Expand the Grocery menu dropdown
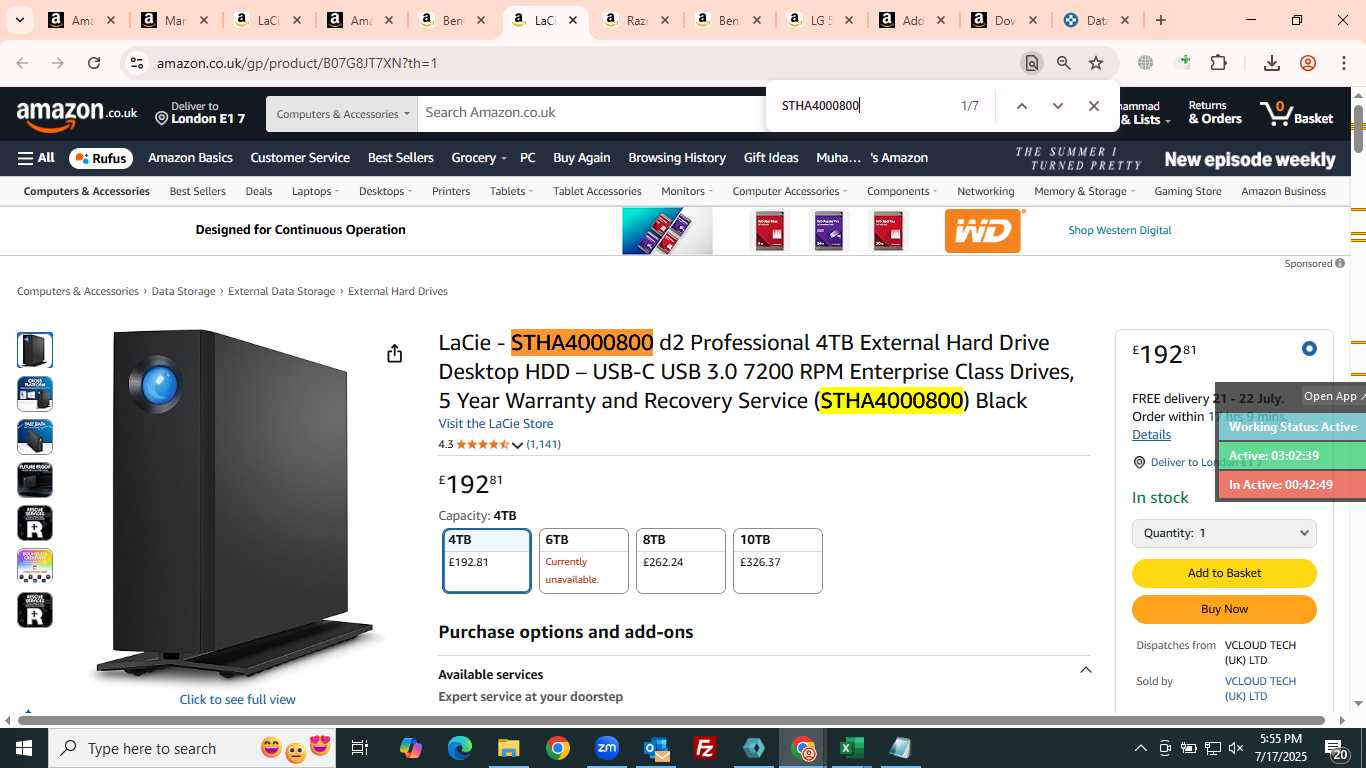1366x768 pixels. 479,158
